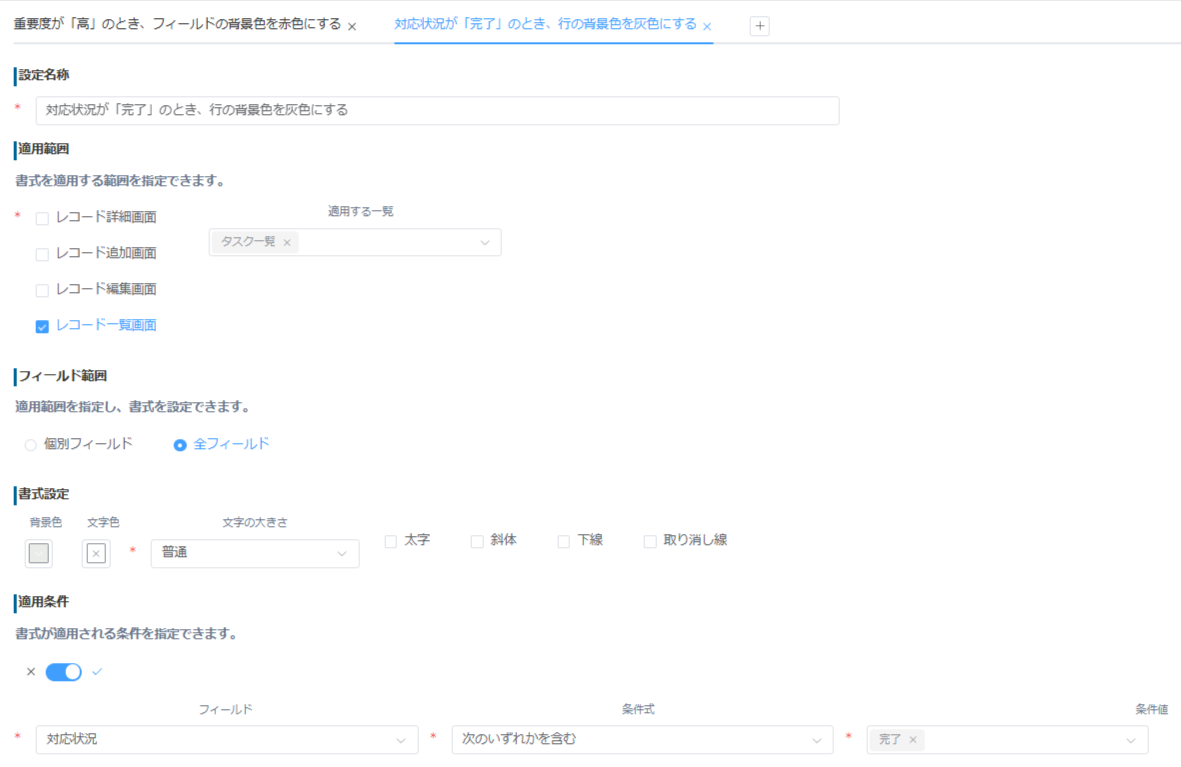Open the 文字色 text color picker
Image resolution: width=1181 pixels, height=767 pixels.
96,554
